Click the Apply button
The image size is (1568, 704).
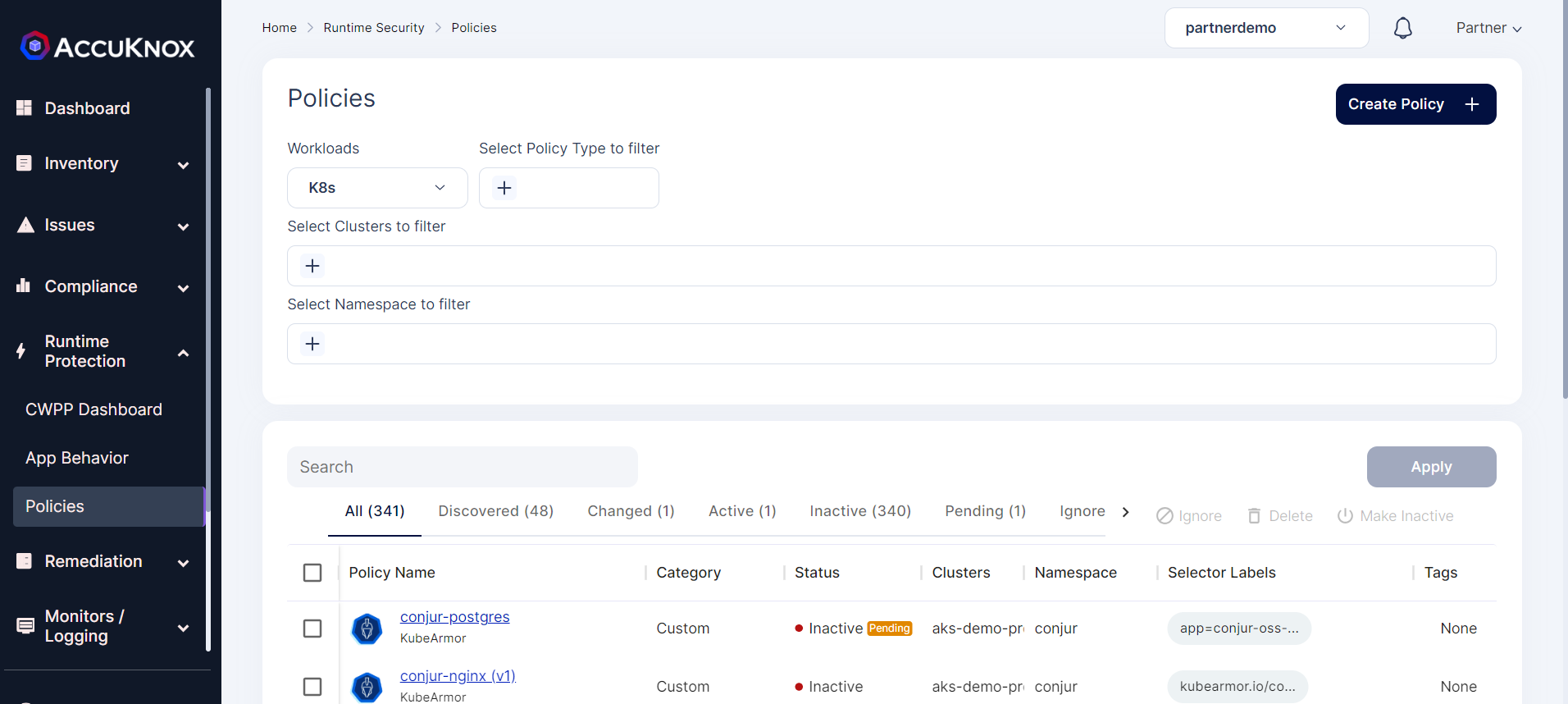tap(1431, 467)
